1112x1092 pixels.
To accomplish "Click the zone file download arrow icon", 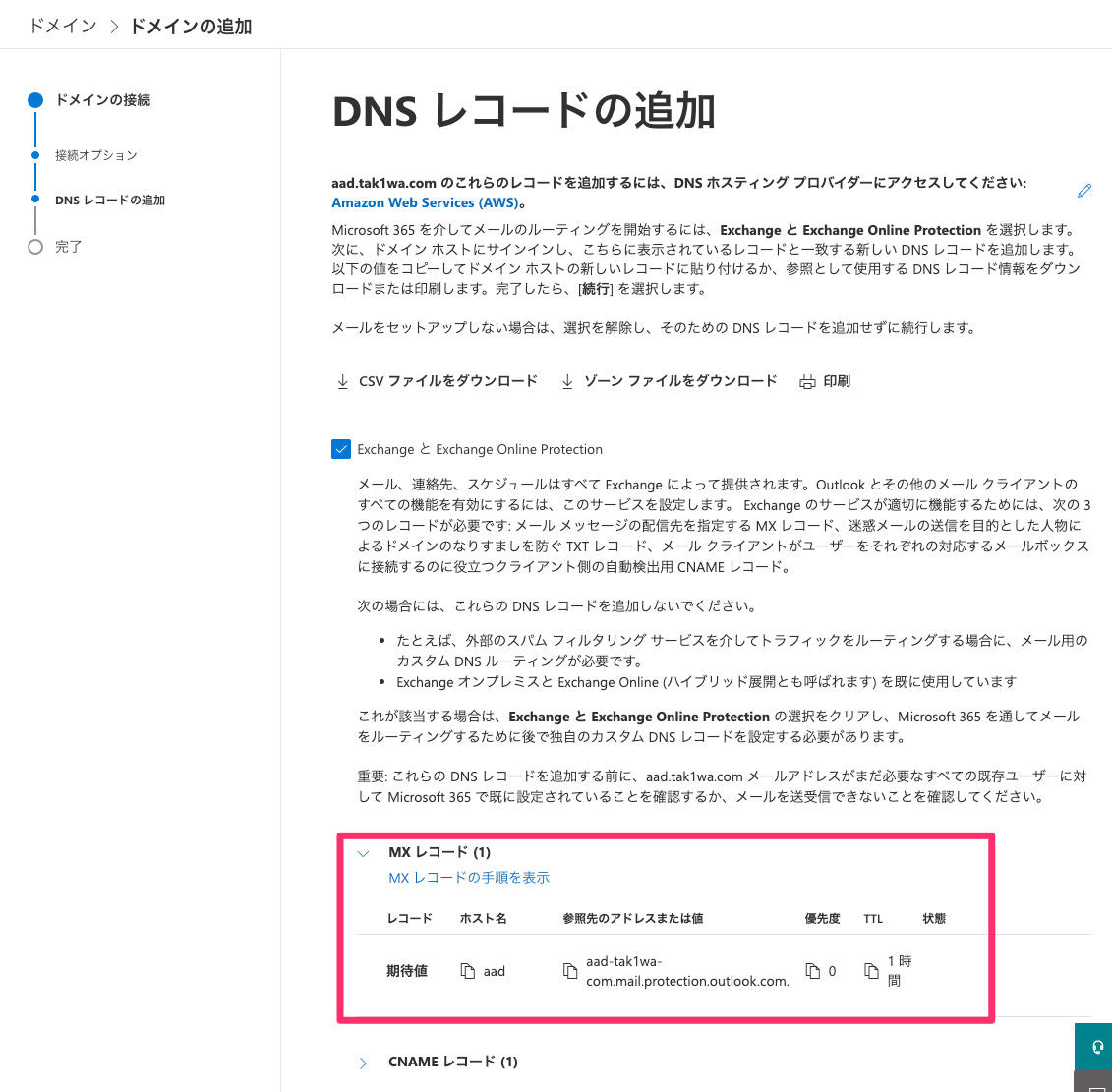I will (567, 380).
